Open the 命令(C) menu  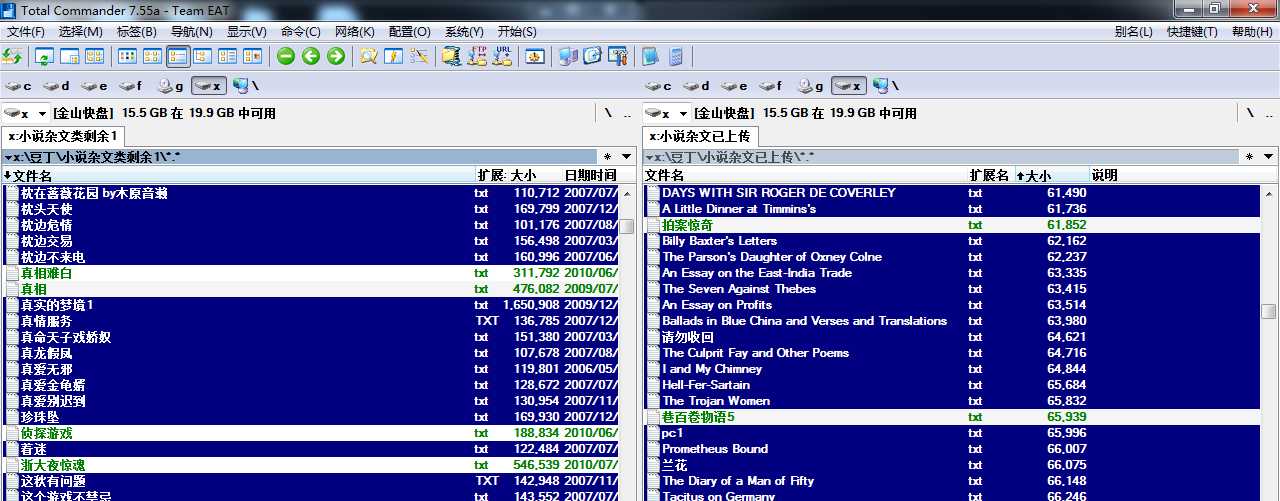pos(301,32)
